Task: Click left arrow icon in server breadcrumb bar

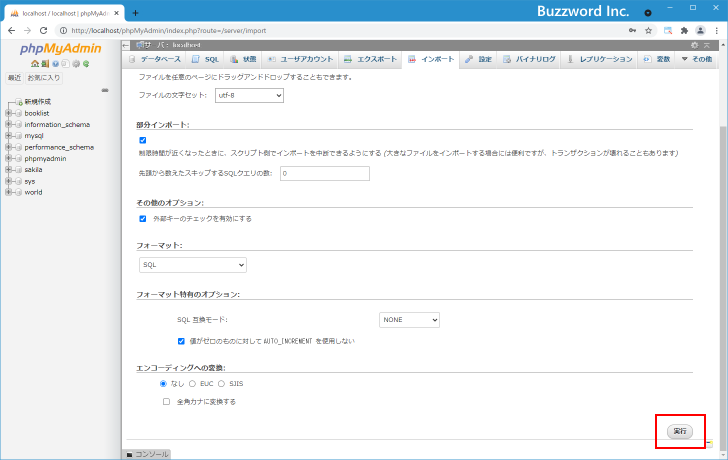Action: point(126,45)
